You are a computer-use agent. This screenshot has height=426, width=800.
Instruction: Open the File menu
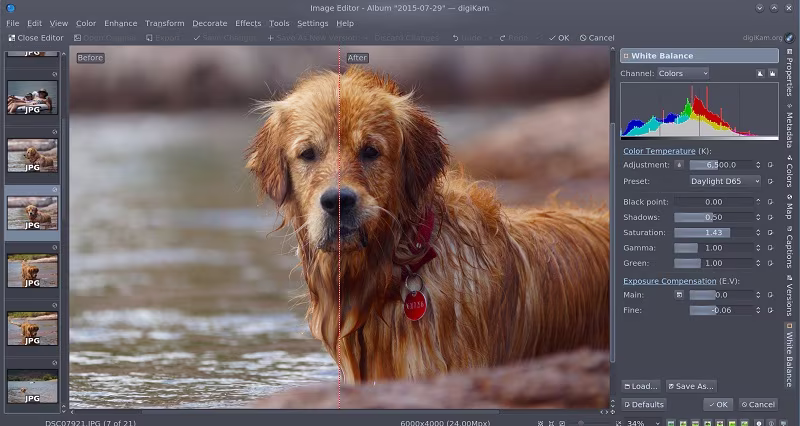(x=13, y=23)
